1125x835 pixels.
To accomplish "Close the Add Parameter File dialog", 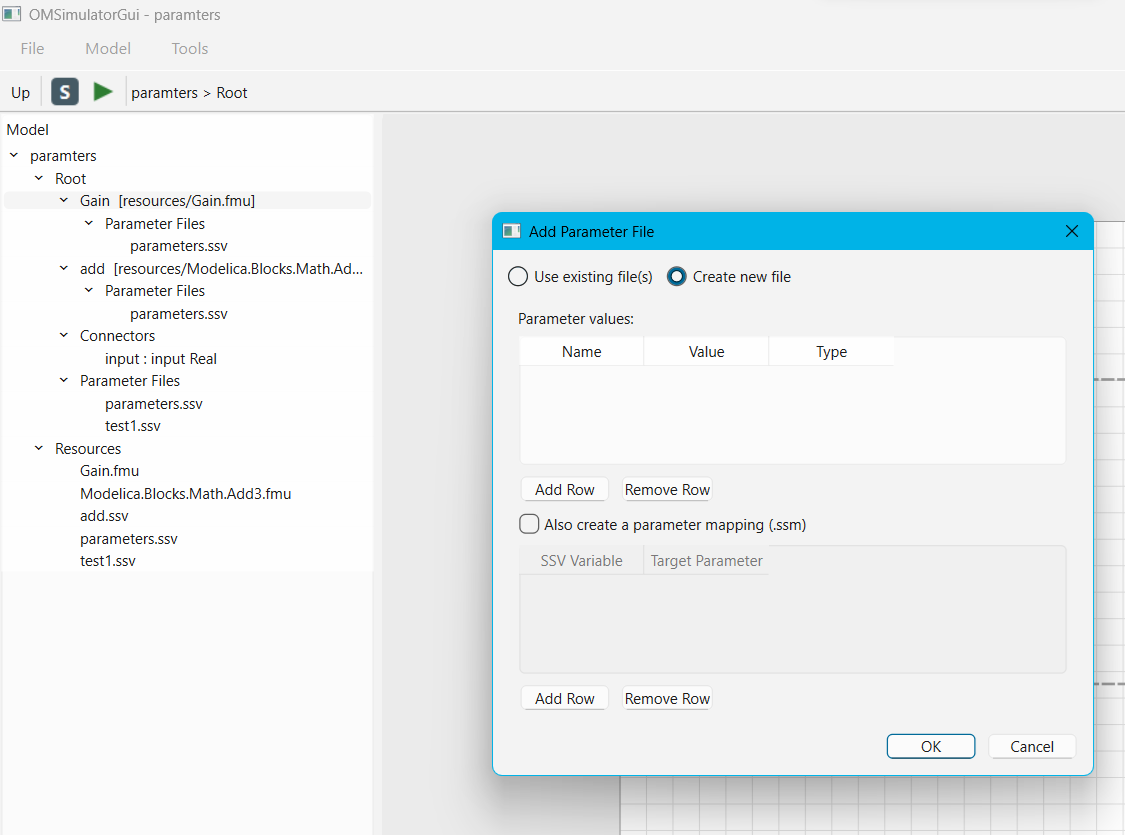I will click(1071, 231).
